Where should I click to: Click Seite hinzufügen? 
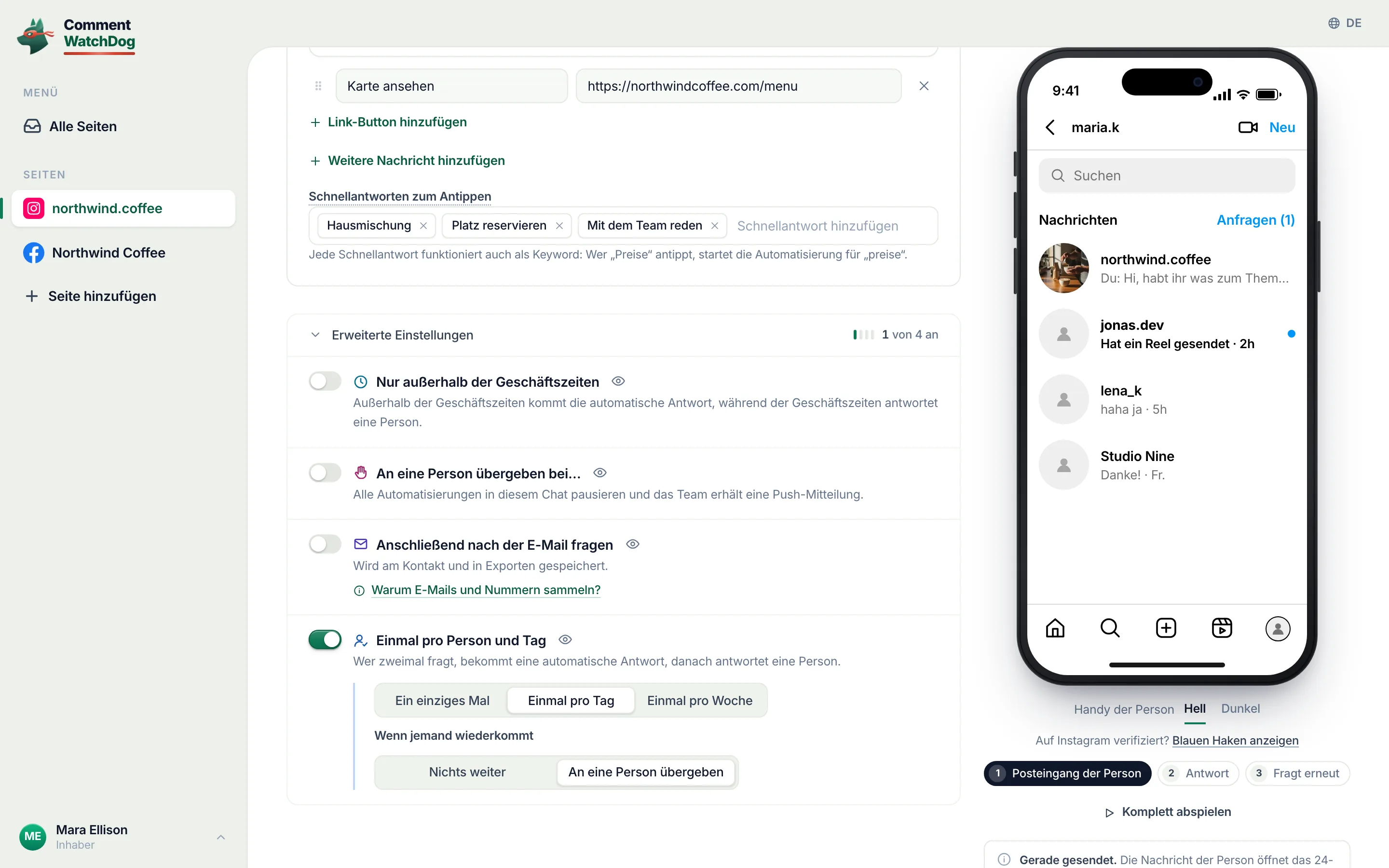tap(91, 296)
